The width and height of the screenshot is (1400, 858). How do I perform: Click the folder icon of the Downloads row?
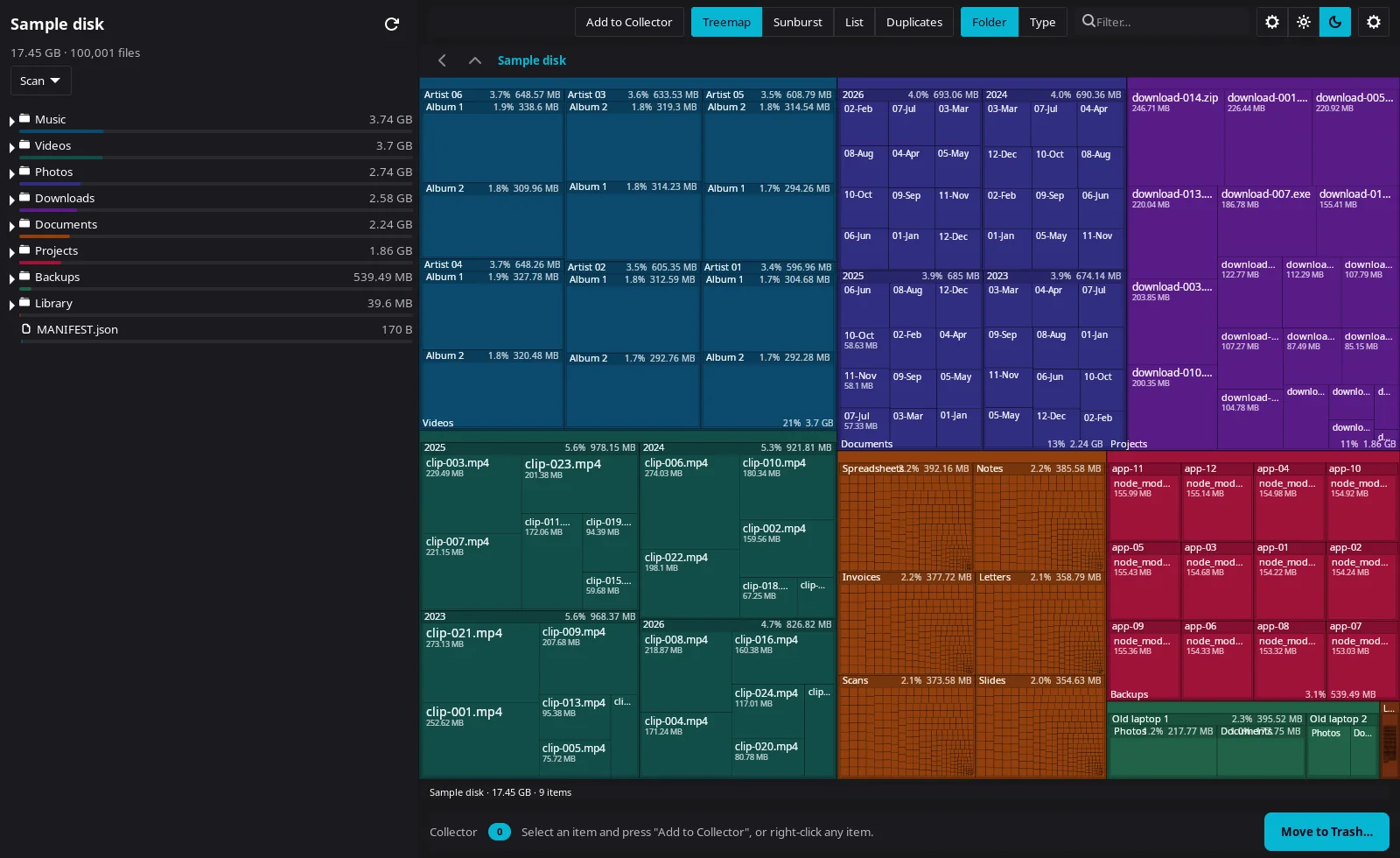[24, 197]
